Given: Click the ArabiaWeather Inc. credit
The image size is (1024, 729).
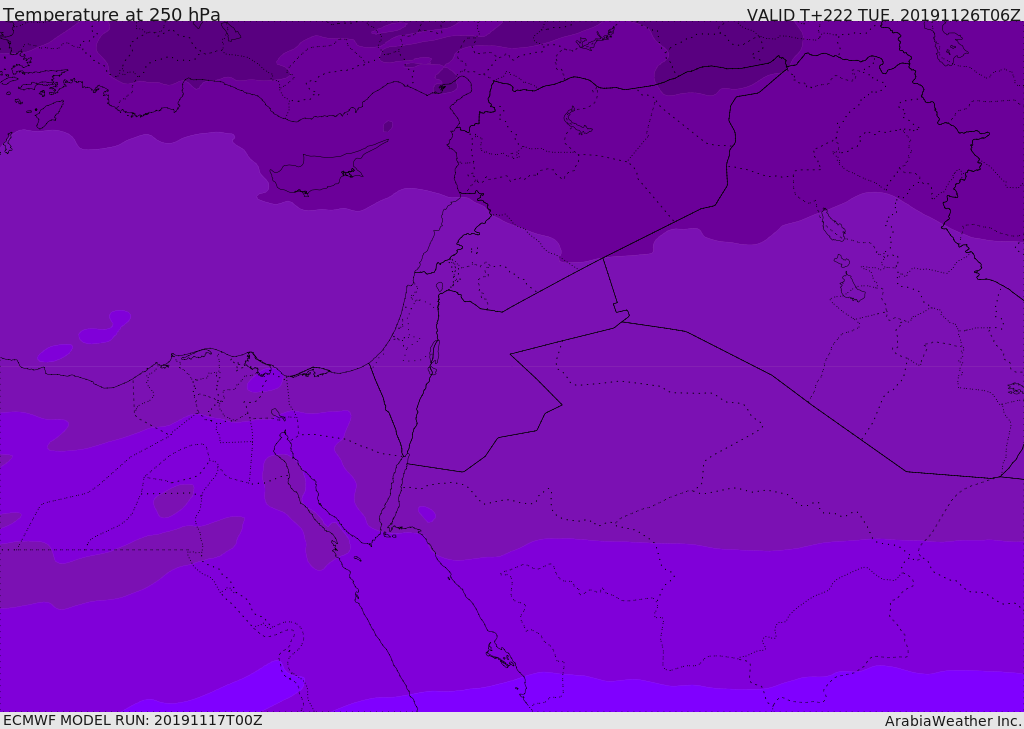Looking at the screenshot, I should coord(953,720).
